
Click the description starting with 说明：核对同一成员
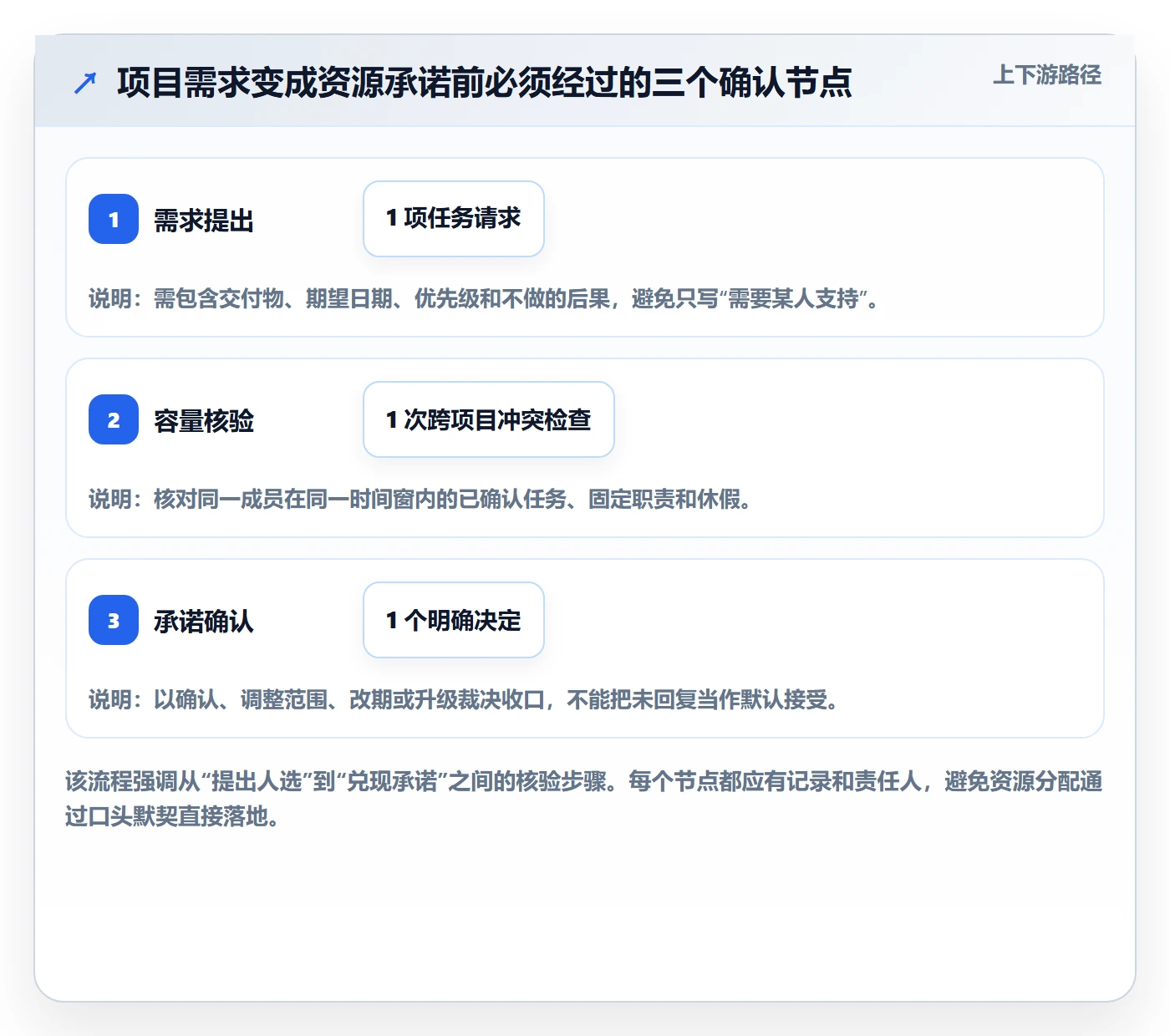(x=420, y=499)
